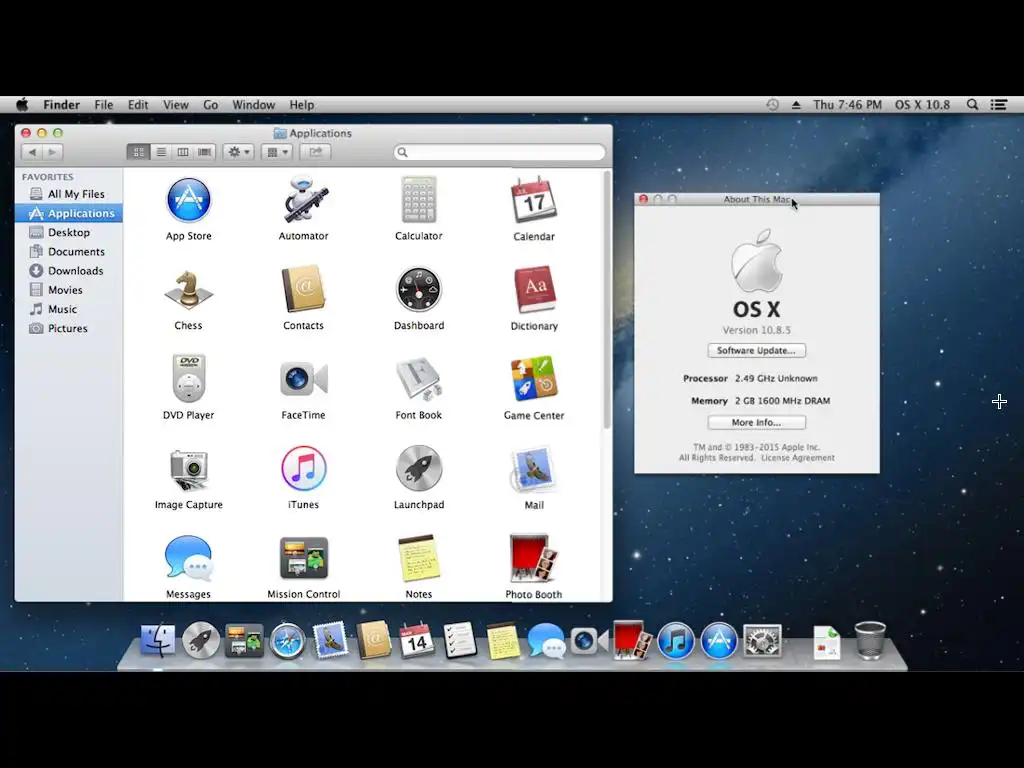
Task: Click the Share button in Finder toolbar
Action: tap(315, 152)
